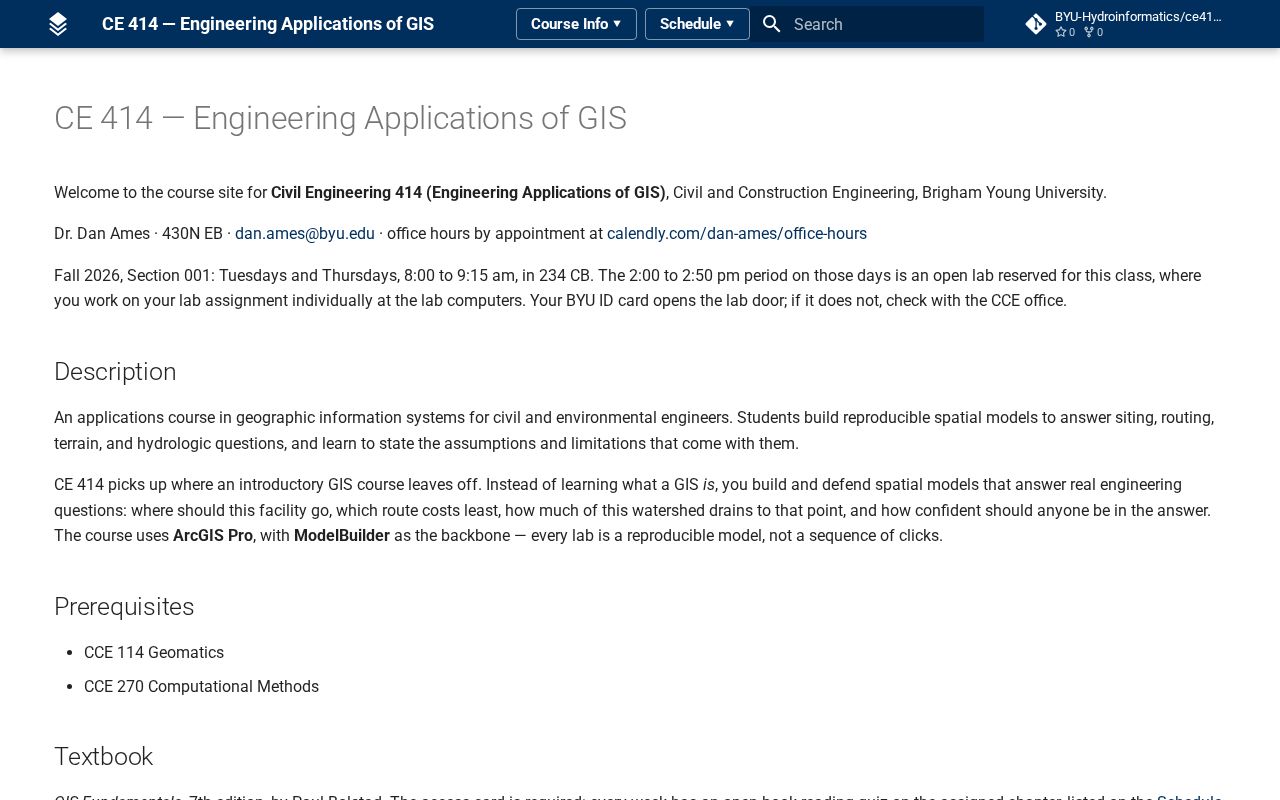Viewport: 1280px width, 800px height.
Task: Click the bold ArcGIS Pro text
Action: (213, 536)
